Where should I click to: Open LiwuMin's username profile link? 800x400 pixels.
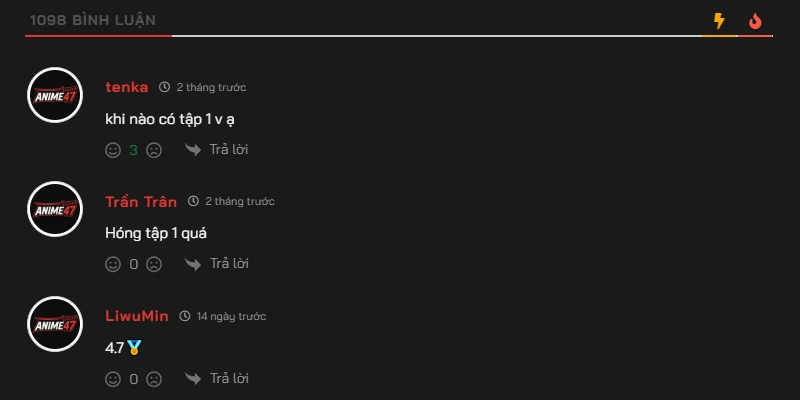137,317
